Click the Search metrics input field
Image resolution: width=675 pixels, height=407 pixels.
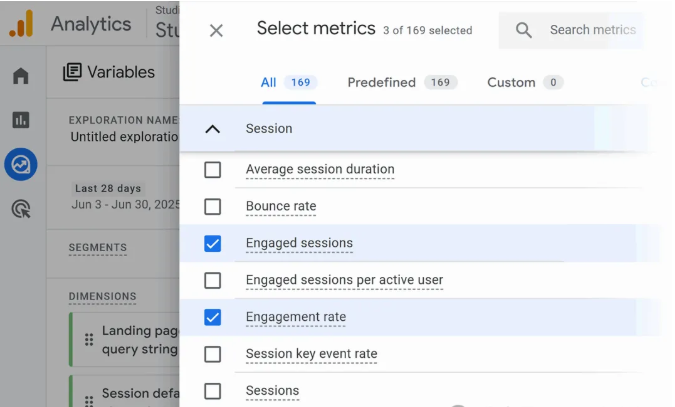tap(592, 30)
